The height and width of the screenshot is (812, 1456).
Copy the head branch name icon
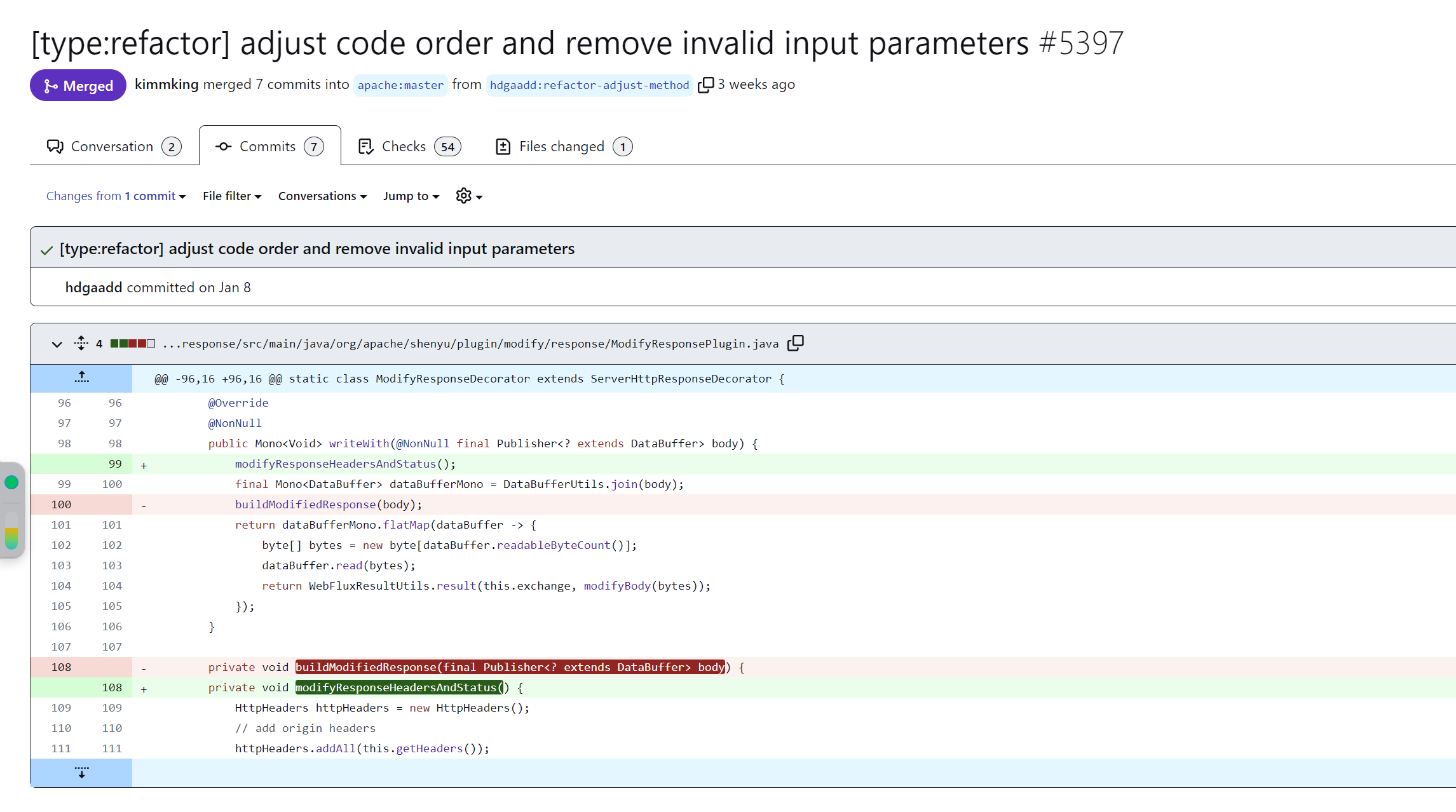(x=705, y=85)
